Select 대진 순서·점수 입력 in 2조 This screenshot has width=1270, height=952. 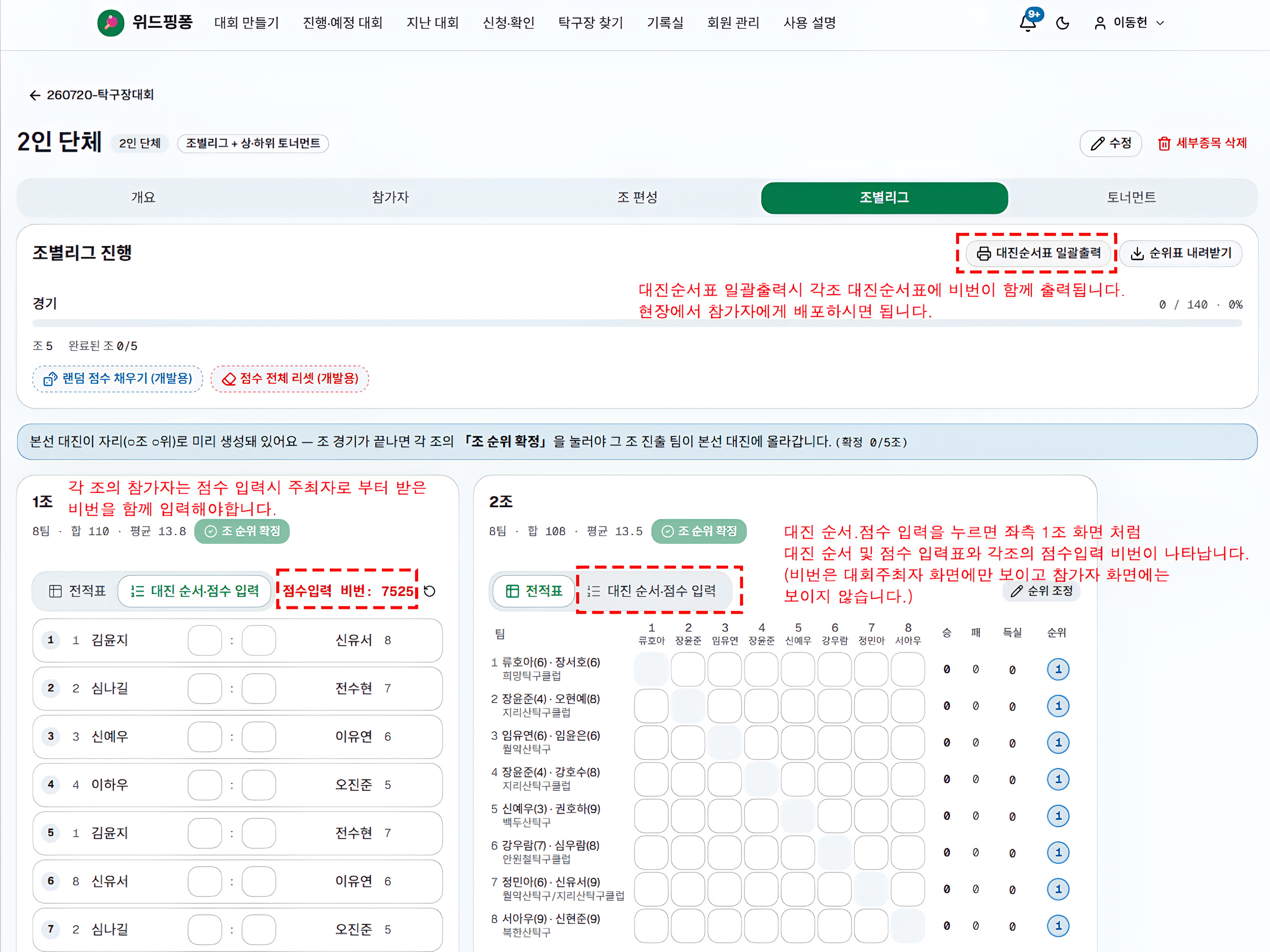[x=653, y=591]
